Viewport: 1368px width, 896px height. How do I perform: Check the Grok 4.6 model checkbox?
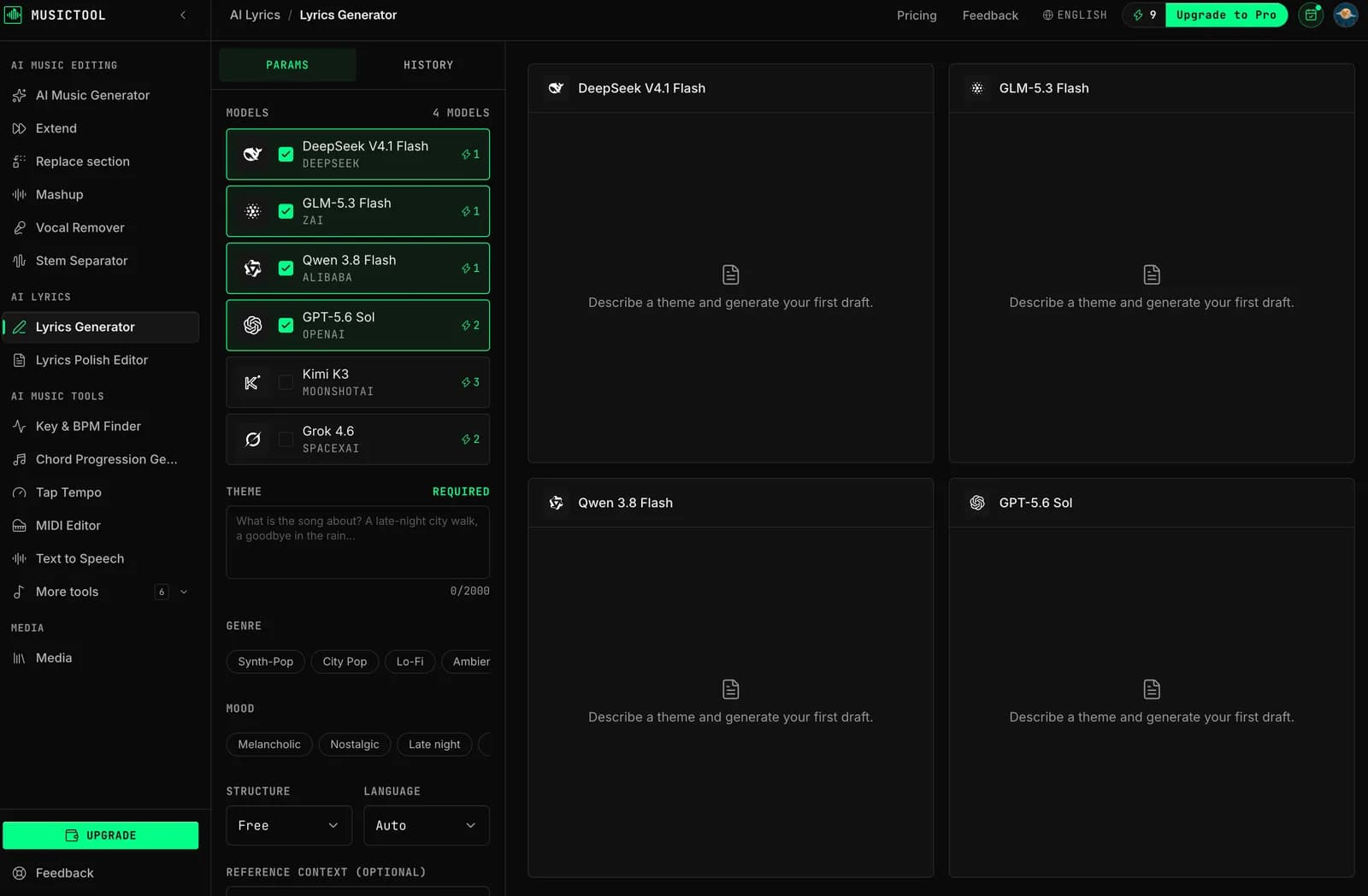(286, 439)
